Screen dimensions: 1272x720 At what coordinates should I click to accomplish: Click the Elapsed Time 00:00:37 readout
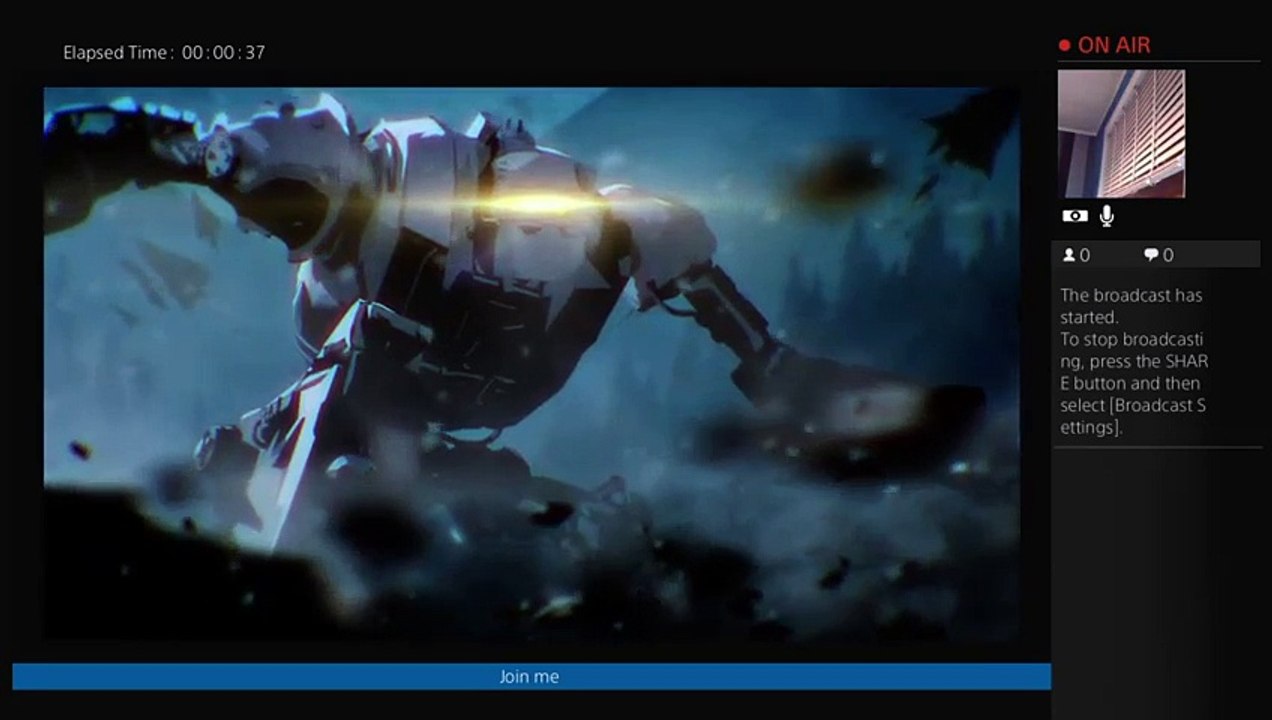(x=164, y=52)
